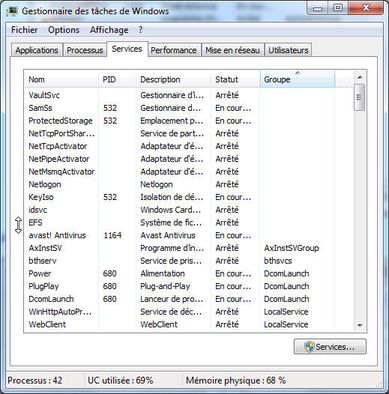Close the Gestionnaire des tâches window

point(366,8)
